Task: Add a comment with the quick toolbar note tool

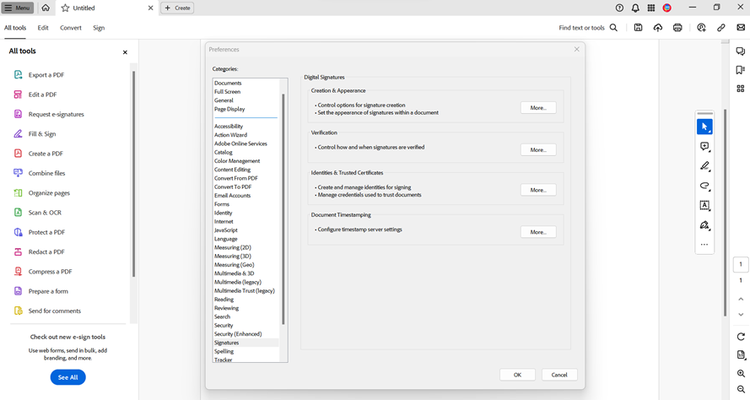Action: 705,146
